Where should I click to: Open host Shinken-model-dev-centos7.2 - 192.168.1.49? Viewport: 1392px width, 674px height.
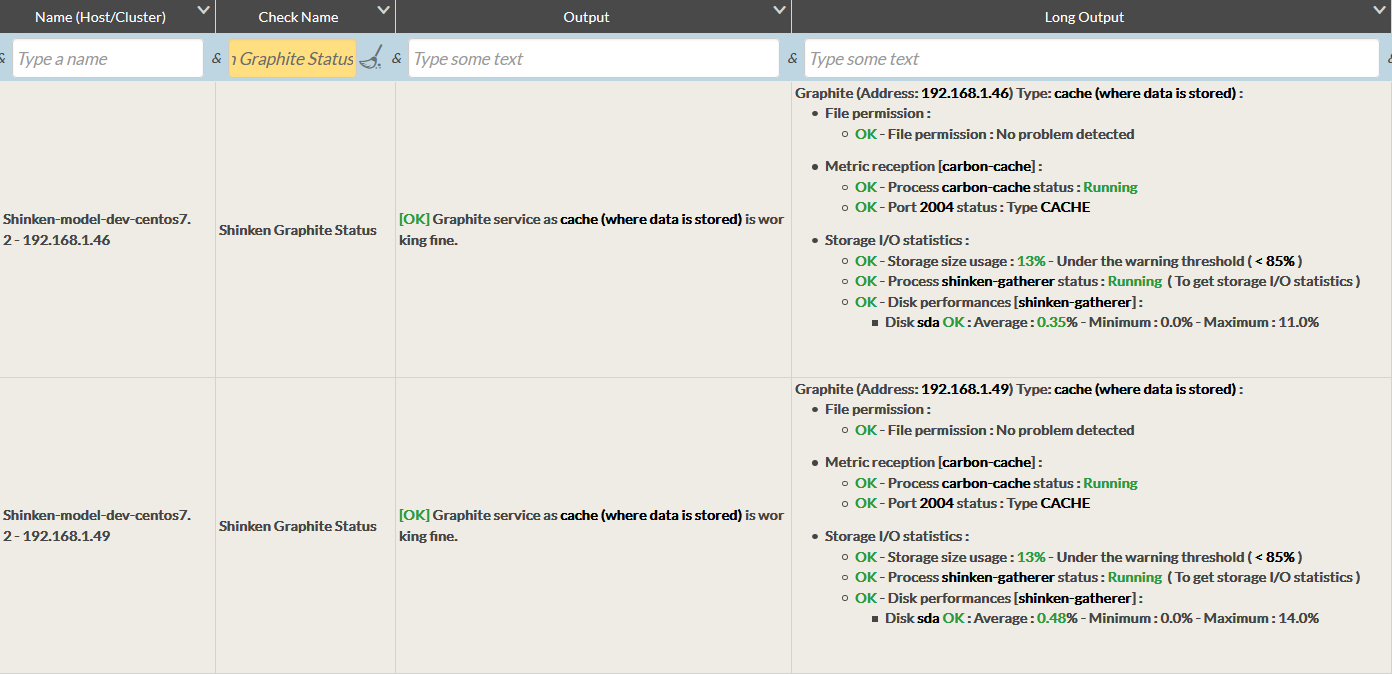[x=96, y=525]
